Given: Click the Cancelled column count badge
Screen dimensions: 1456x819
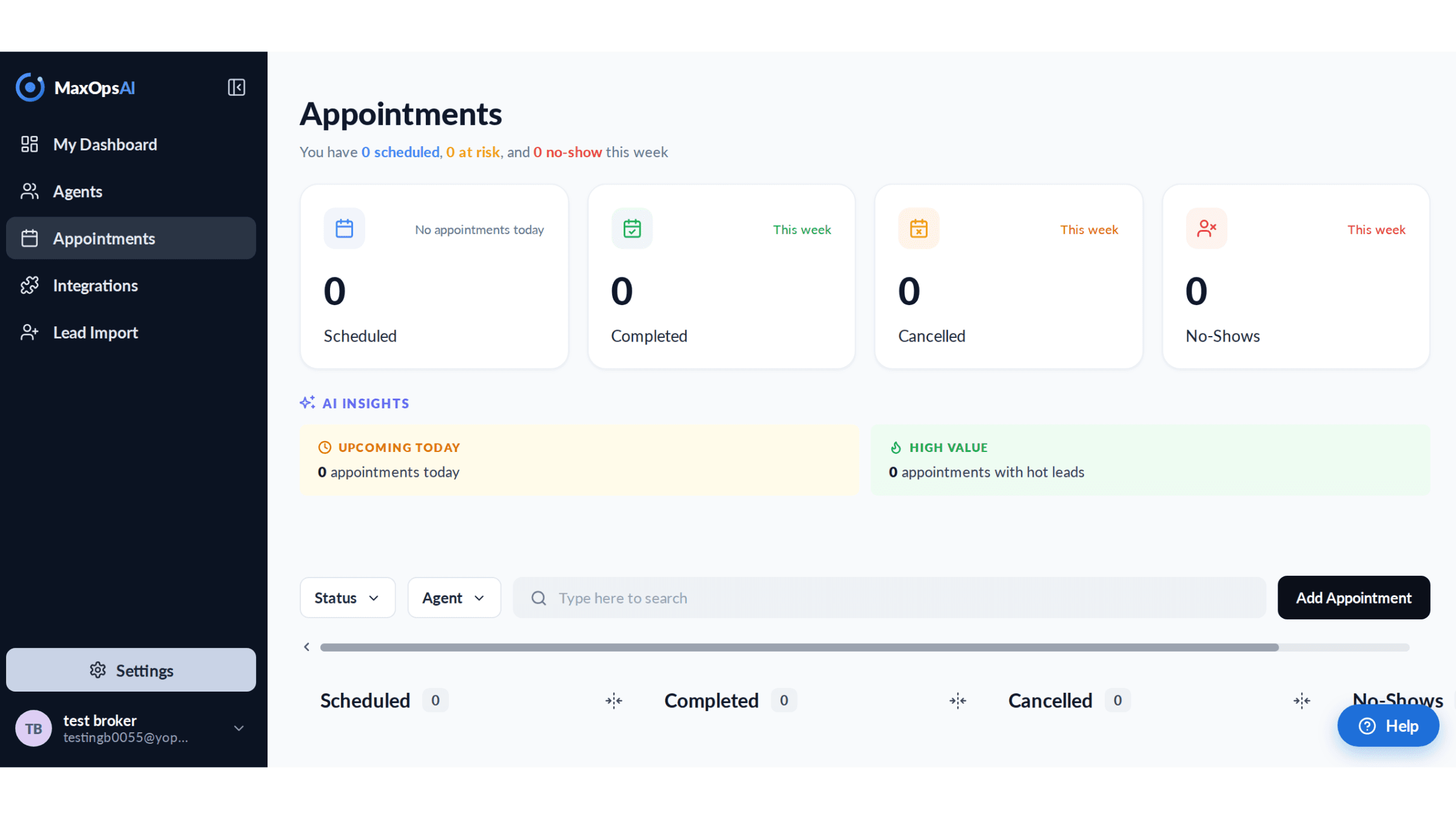Looking at the screenshot, I should 1117,701.
